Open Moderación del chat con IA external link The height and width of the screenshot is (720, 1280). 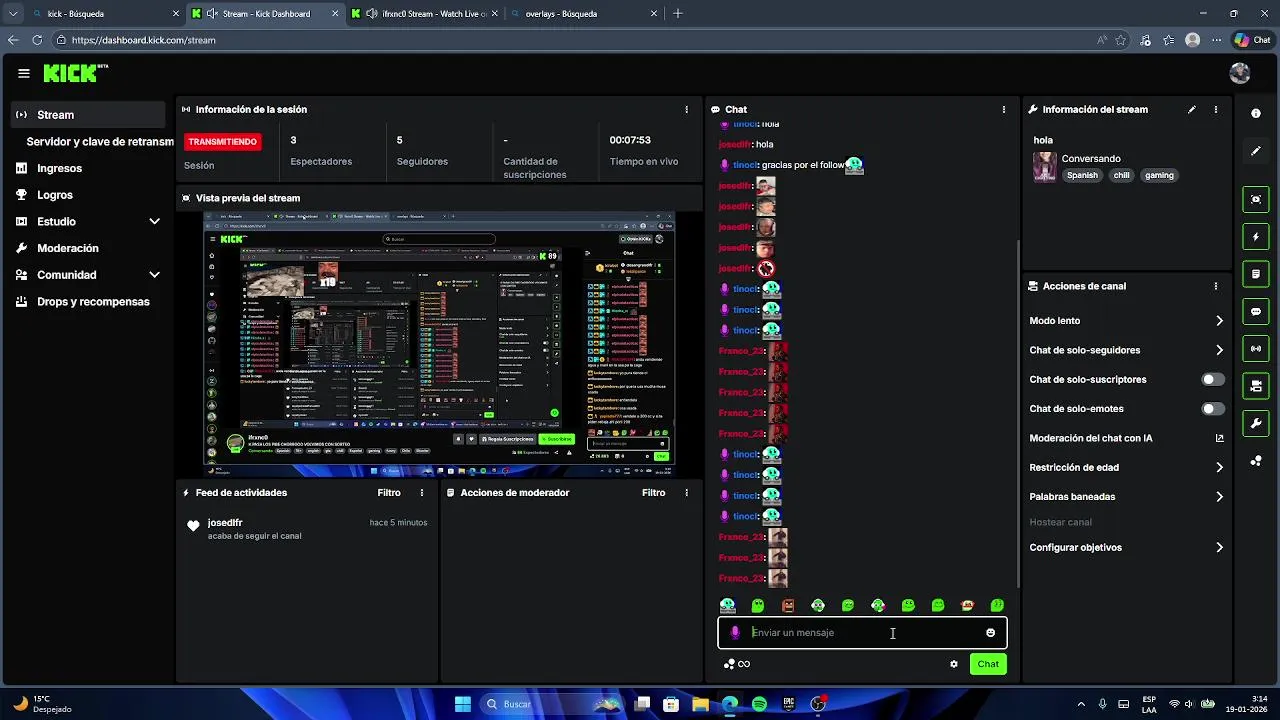pyautogui.click(x=1219, y=438)
